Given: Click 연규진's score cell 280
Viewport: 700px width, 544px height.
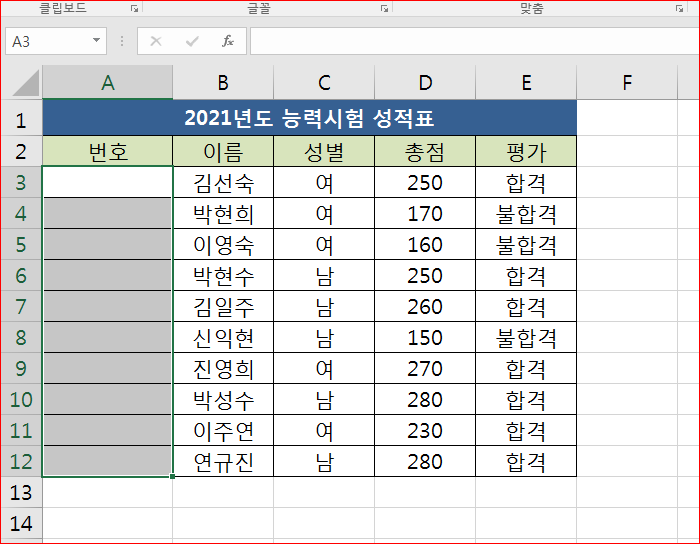Looking at the screenshot, I should [x=425, y=461].
